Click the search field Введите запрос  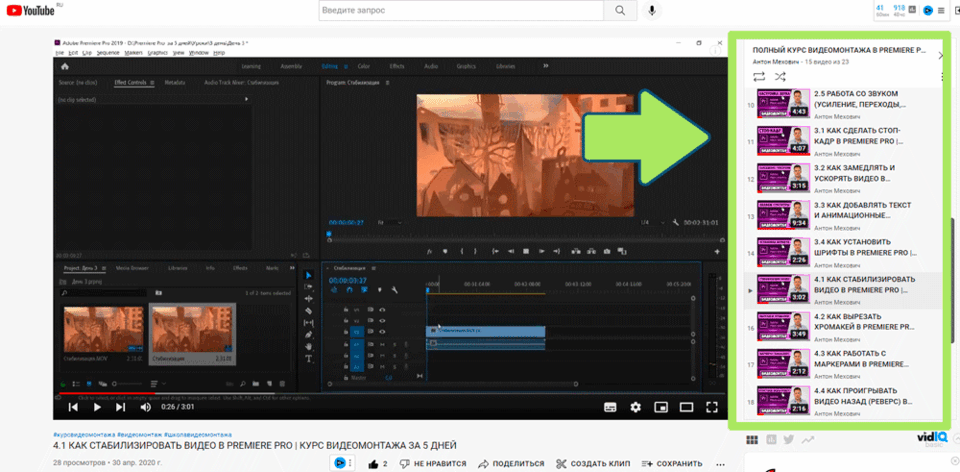point(461,10)
